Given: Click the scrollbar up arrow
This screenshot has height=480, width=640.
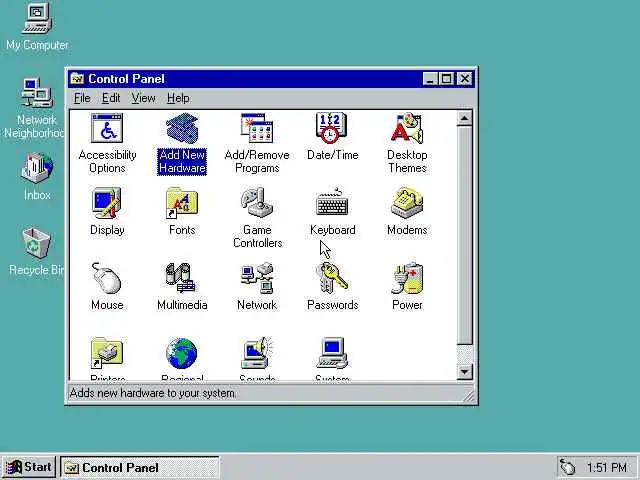Looking at the screenshot, I should (x=464, y=118).
